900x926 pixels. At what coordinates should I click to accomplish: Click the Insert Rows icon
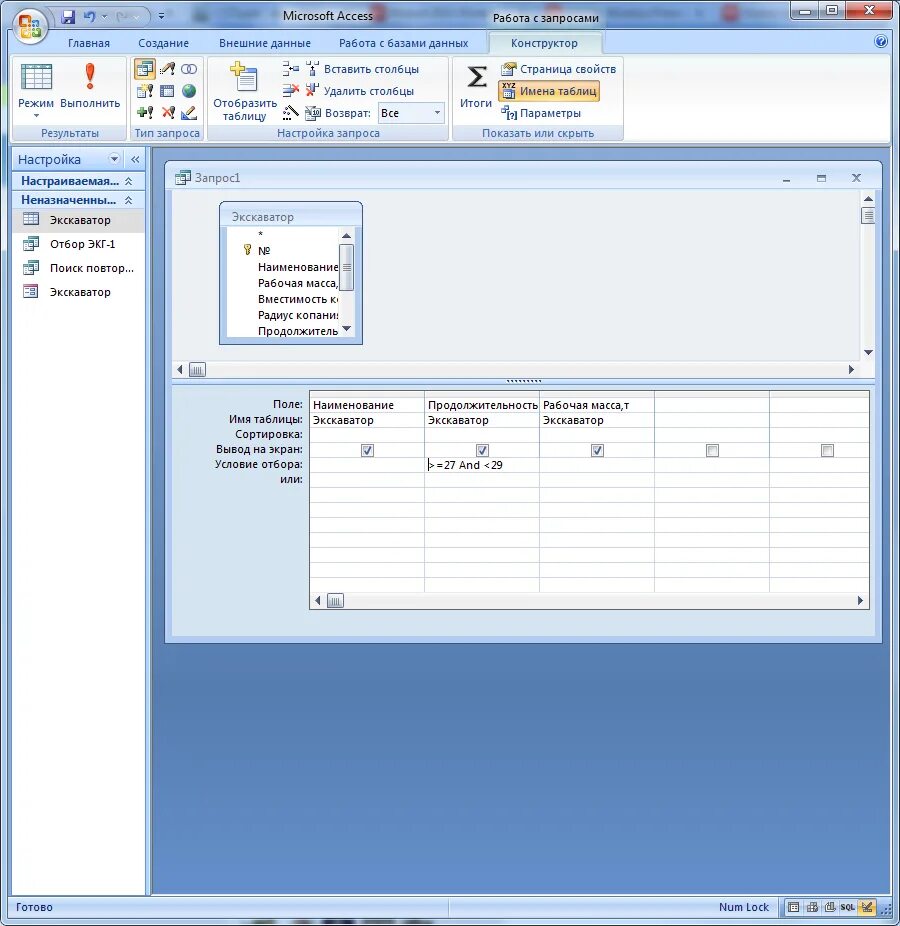pos(290,69)
